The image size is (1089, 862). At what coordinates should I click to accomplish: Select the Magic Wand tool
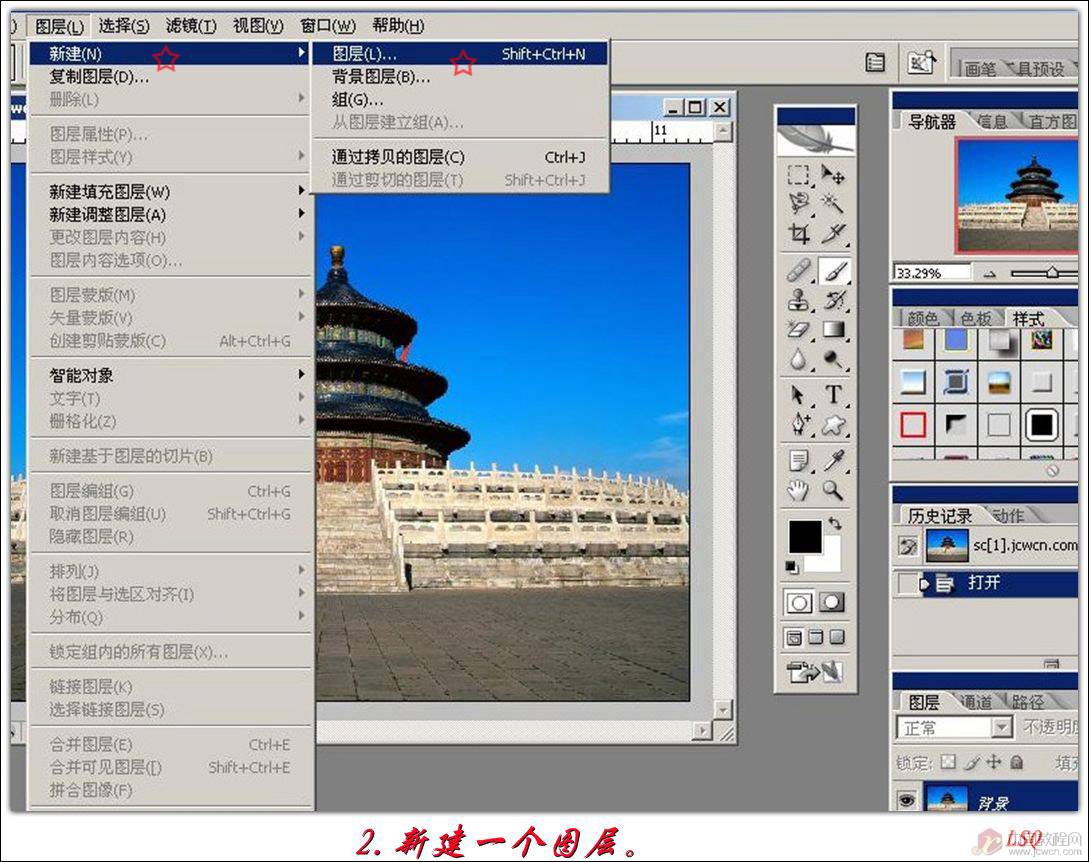point(833,203)
